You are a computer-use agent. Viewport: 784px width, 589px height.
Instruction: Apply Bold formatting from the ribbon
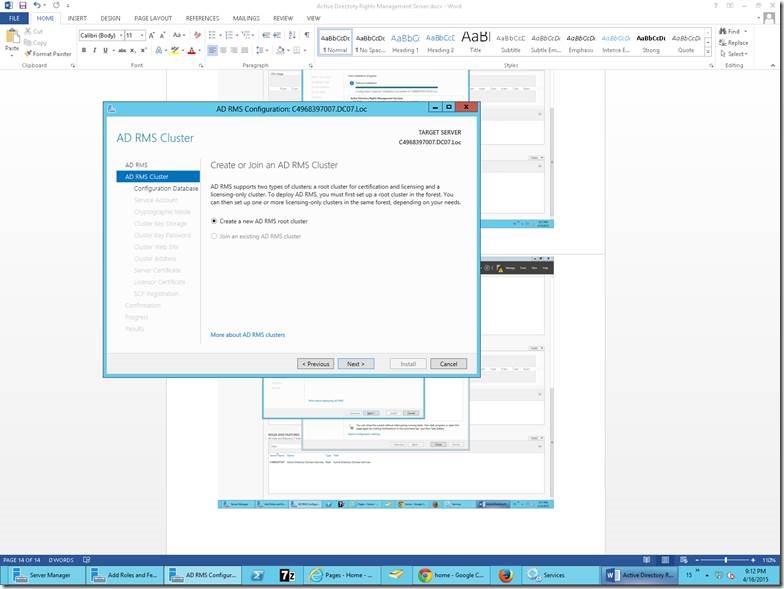point(84,50)
